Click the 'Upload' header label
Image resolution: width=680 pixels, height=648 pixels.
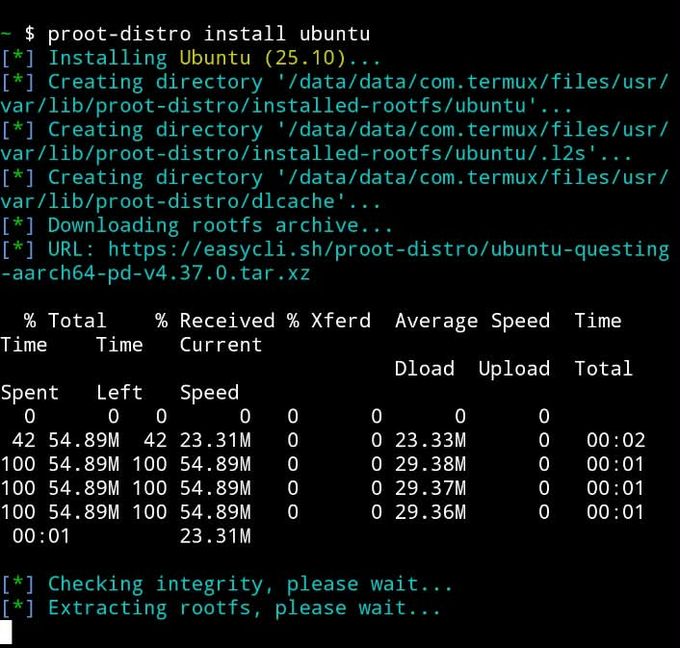click(514, 369)
